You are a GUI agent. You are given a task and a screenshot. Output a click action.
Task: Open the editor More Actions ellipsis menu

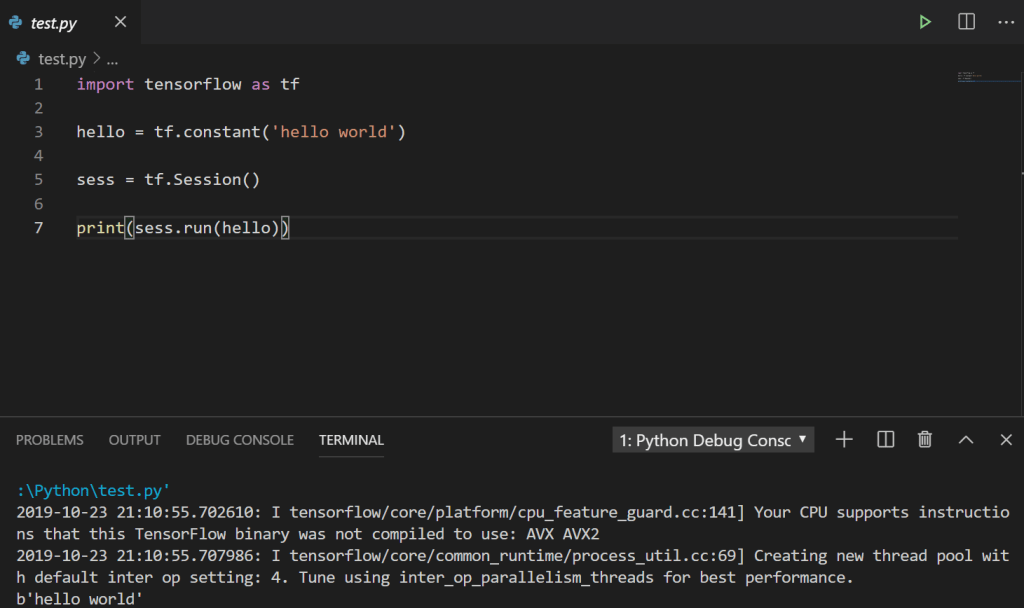point(1005,22)
